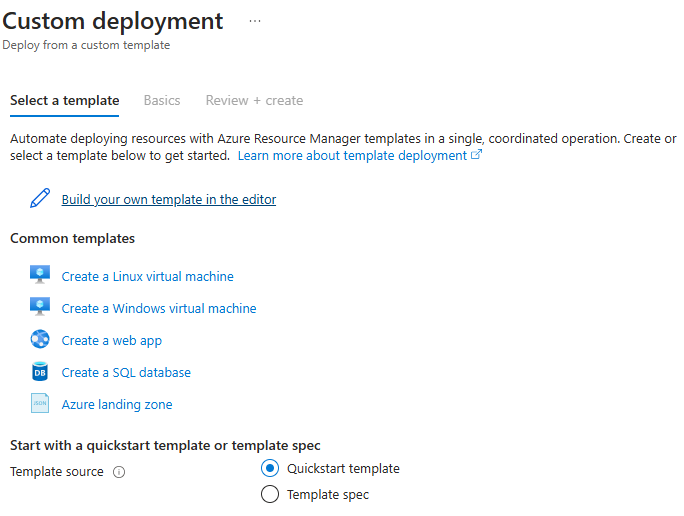Open the Azure landing zone template link

[x=117, y=405]
